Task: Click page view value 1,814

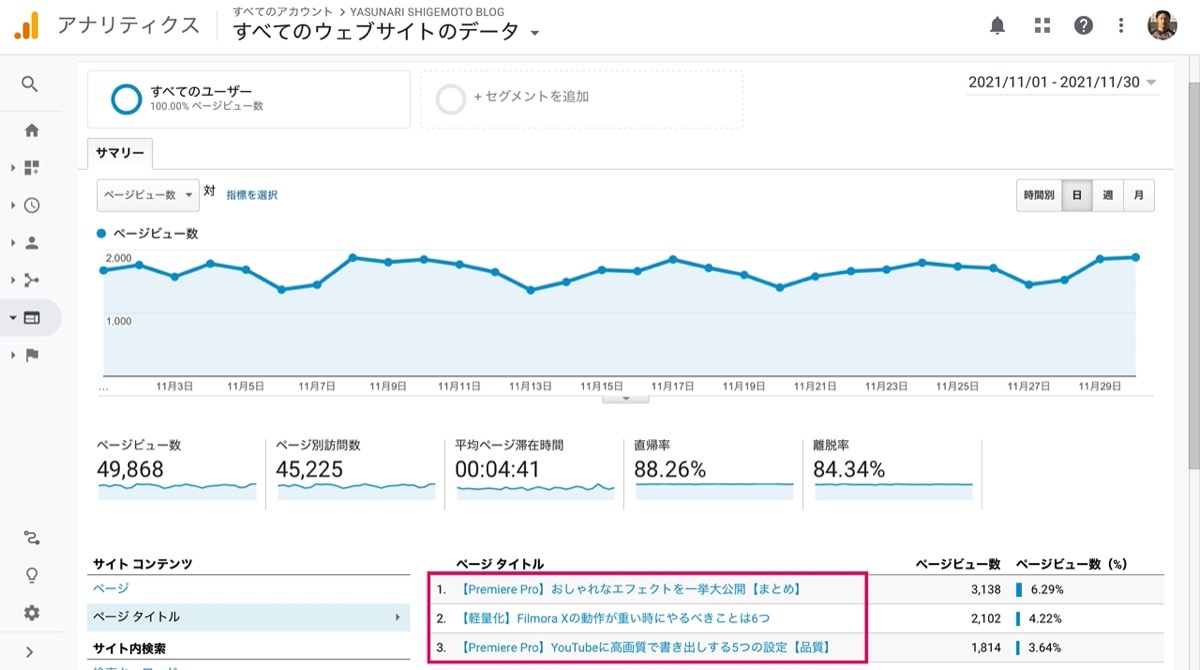Action: pos(985,646)
